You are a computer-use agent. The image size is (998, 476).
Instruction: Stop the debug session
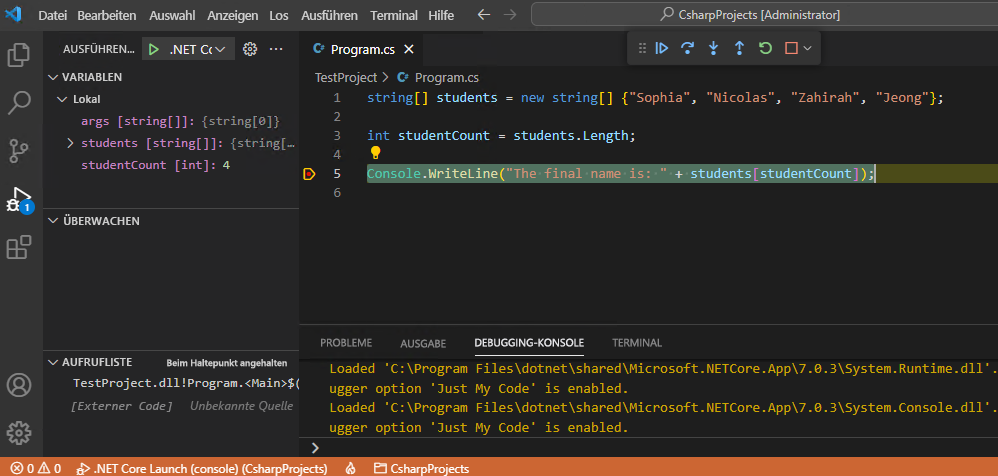click(791, 48)
